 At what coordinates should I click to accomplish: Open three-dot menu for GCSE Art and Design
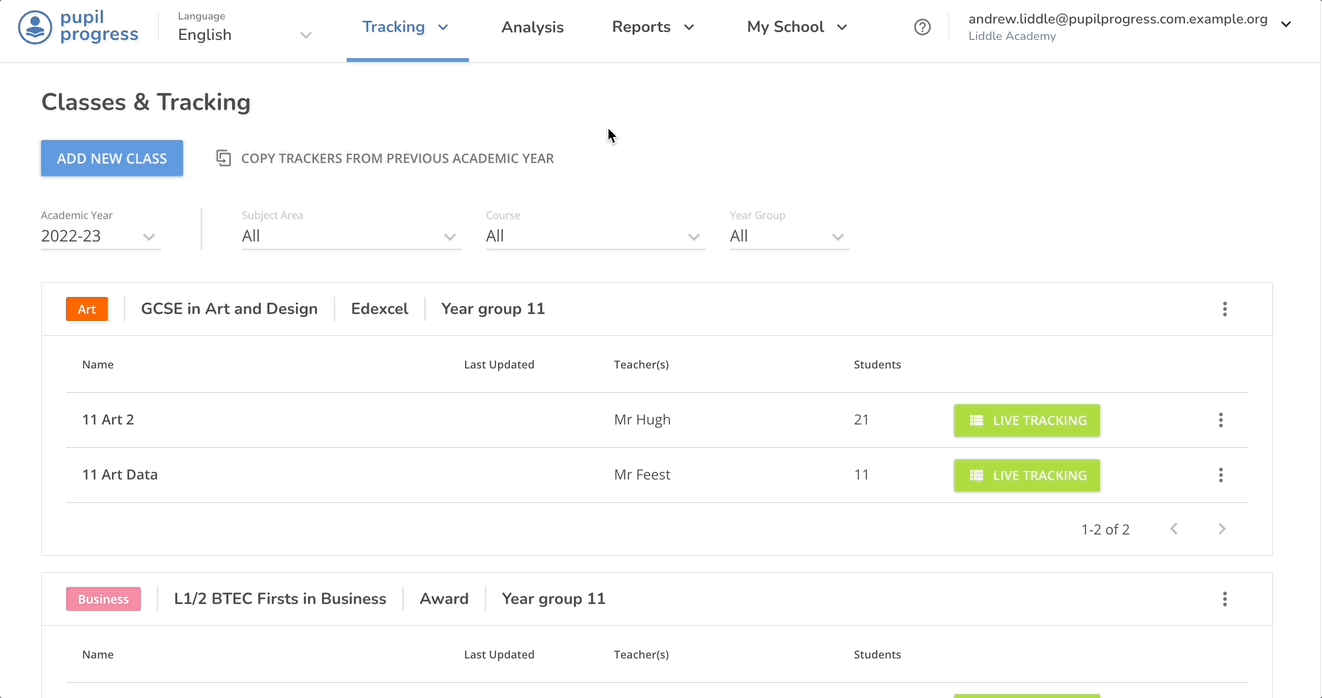pyautogui.click(x=1224, y=309)
